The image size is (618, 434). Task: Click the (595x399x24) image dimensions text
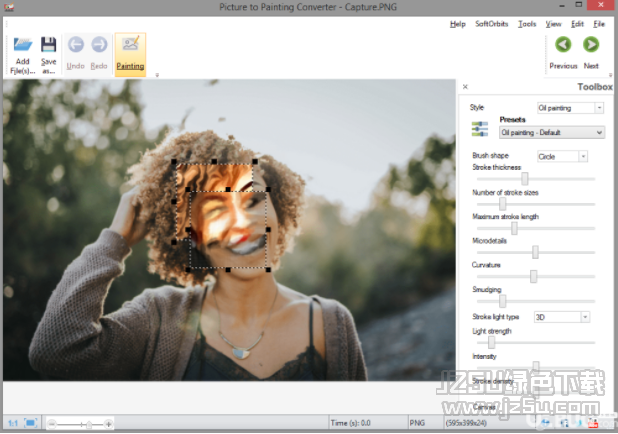pyautogui.click(x=466, y=423)
